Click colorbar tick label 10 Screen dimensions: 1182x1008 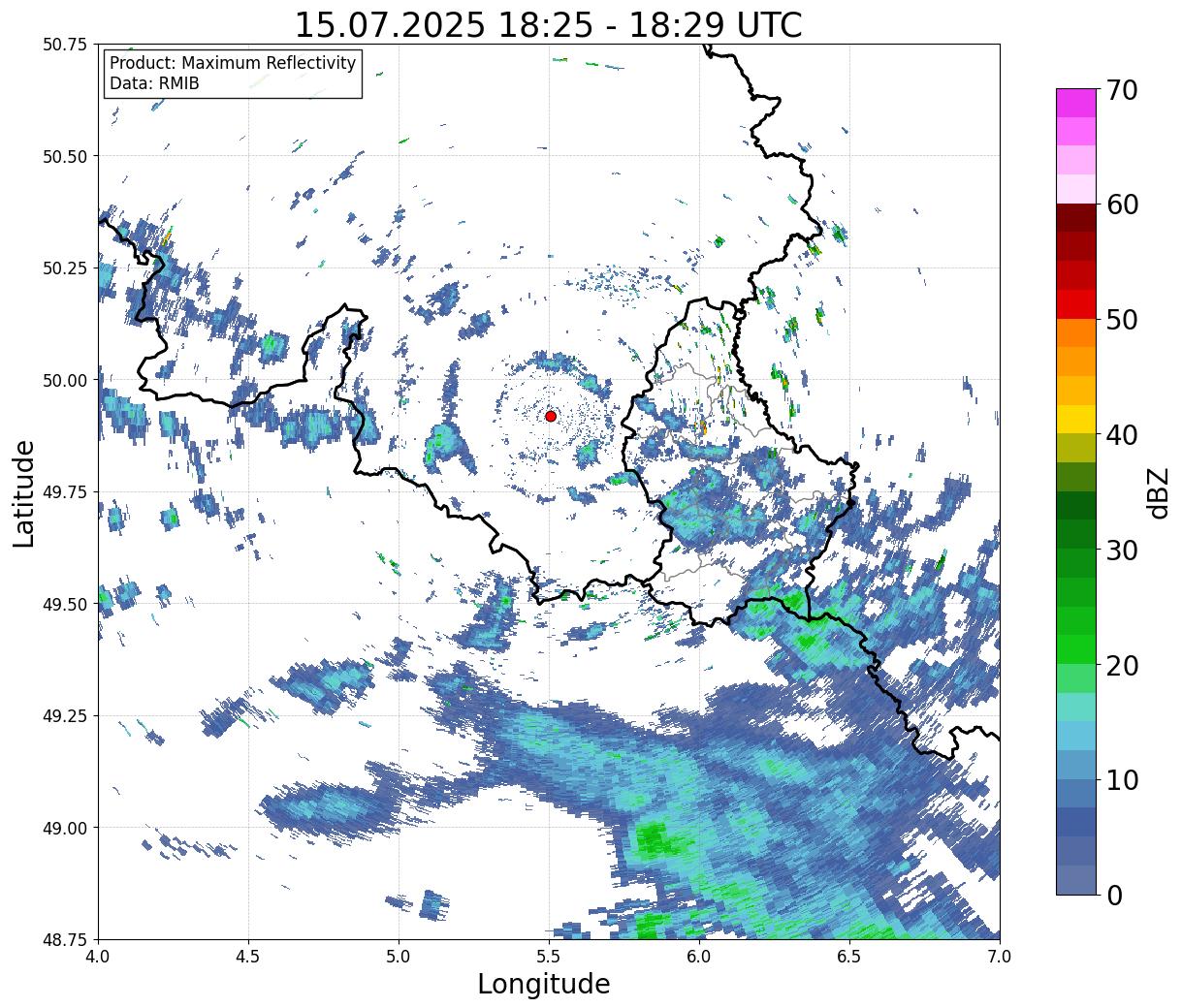(1122, 779)
